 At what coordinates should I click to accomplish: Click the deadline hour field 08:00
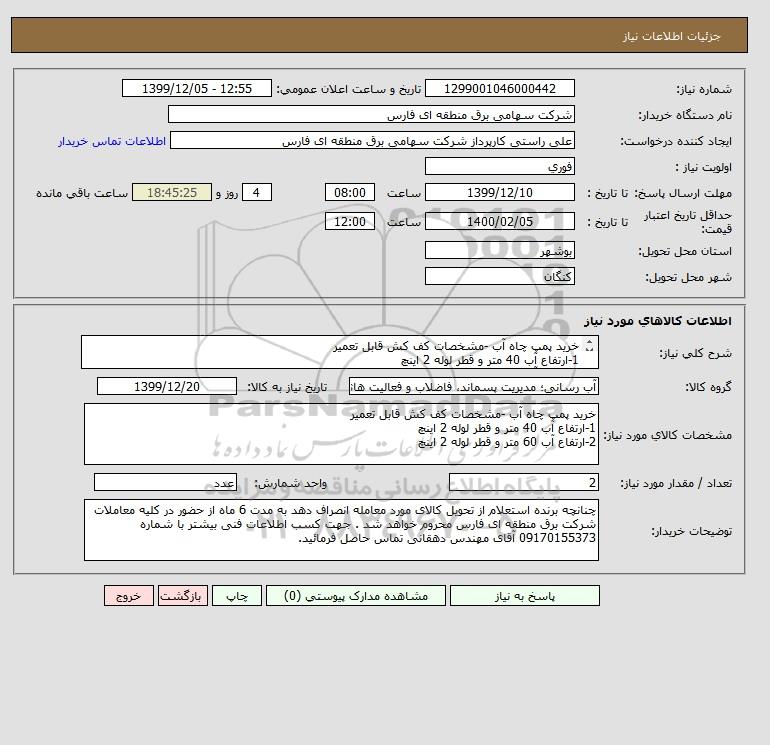pyautogui.click(x=350, y=193)
